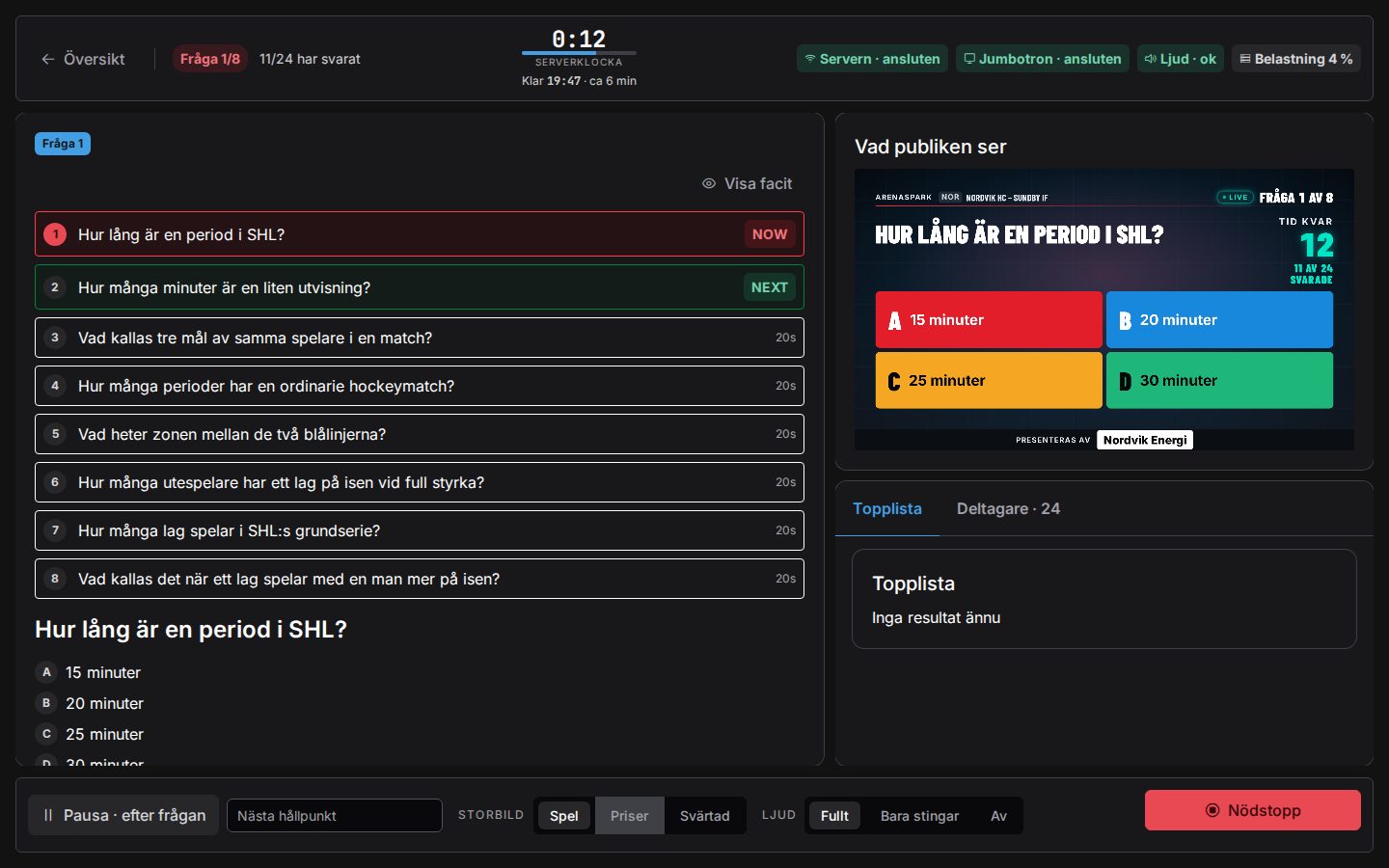Click the orange 25 minuter answer tile

click(989, 380)
